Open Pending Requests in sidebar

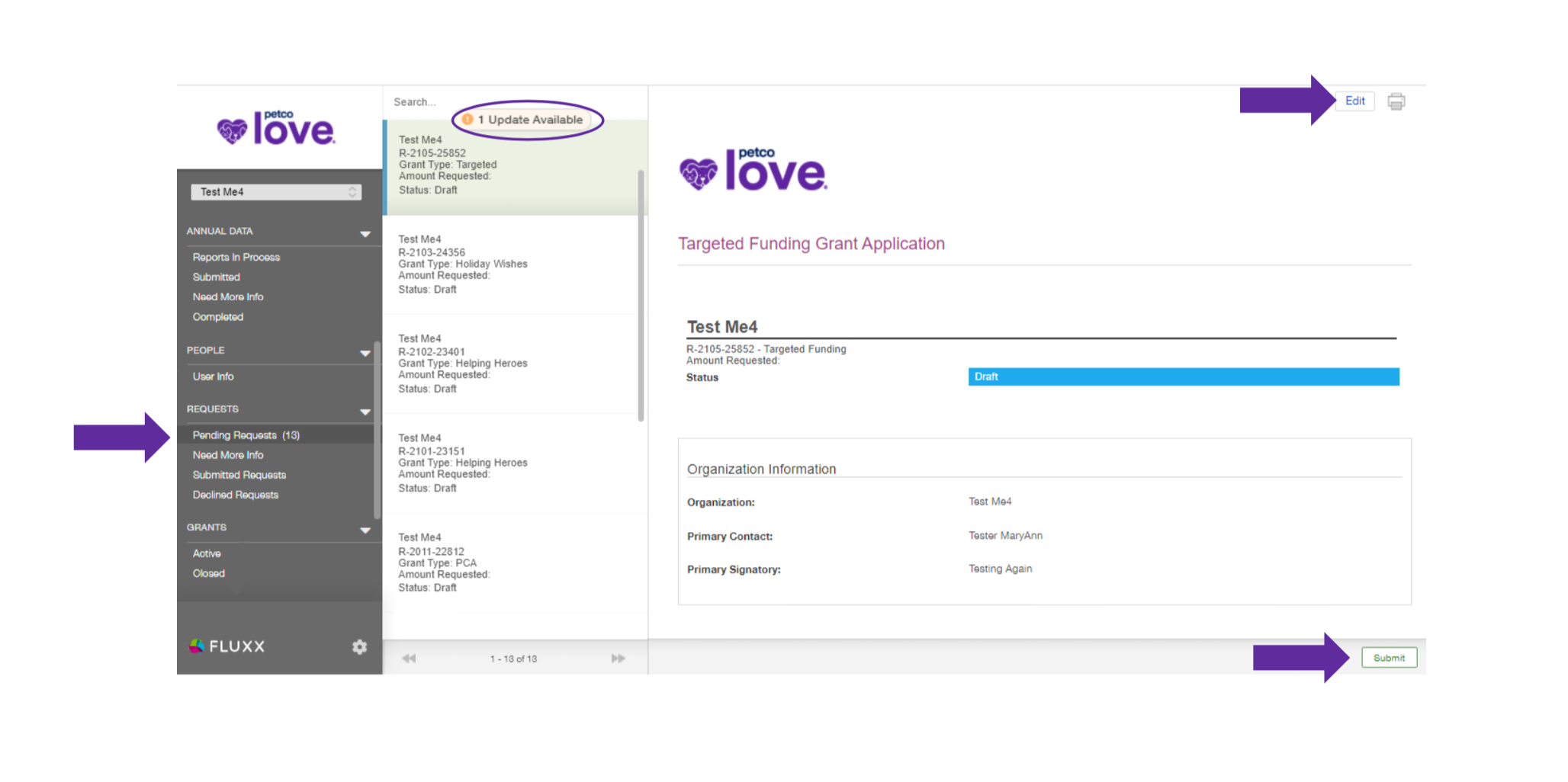(x=246, y=435)
